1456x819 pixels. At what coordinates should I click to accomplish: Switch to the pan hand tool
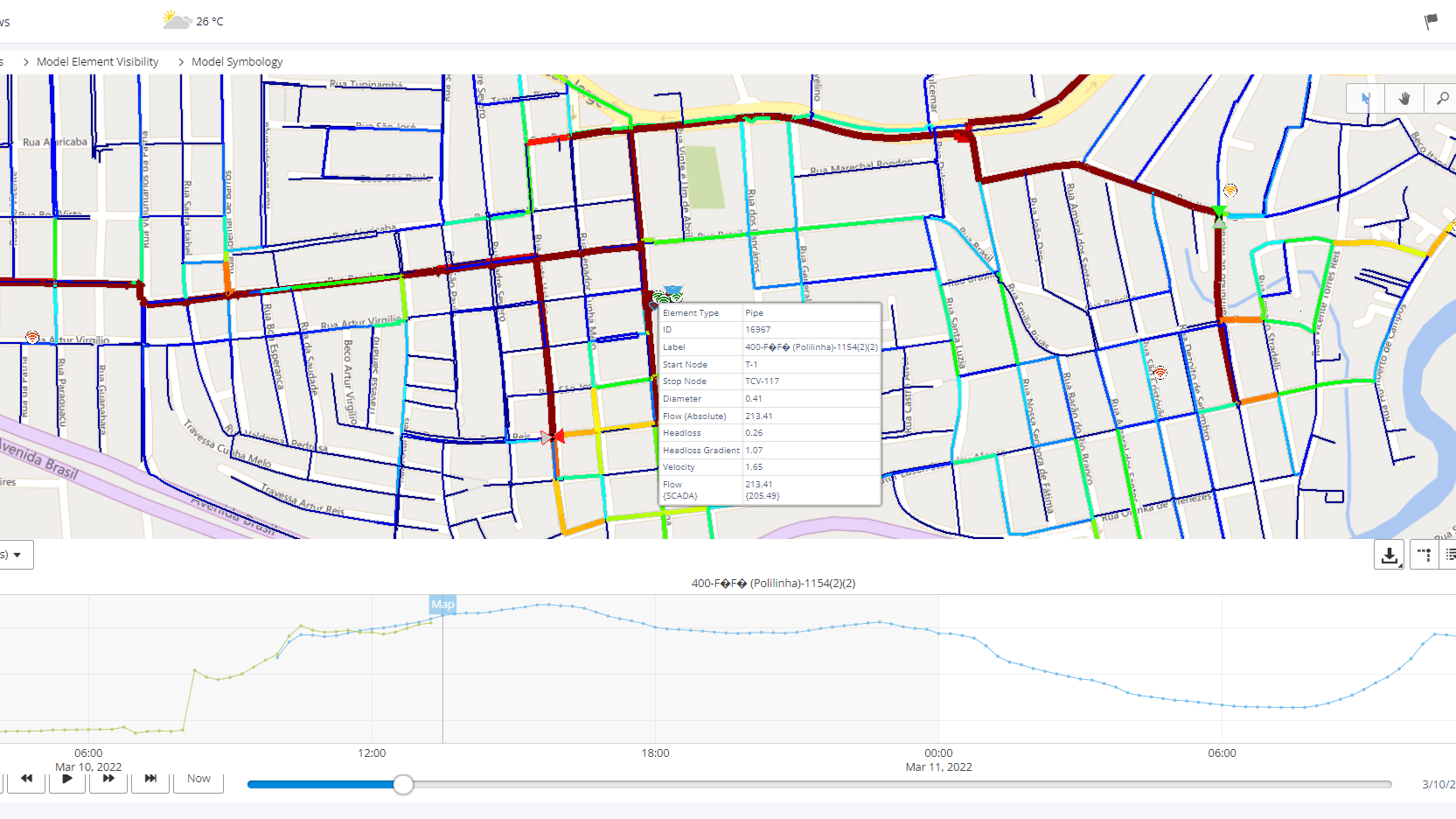pyautogui.click(x=1404, y=99)
